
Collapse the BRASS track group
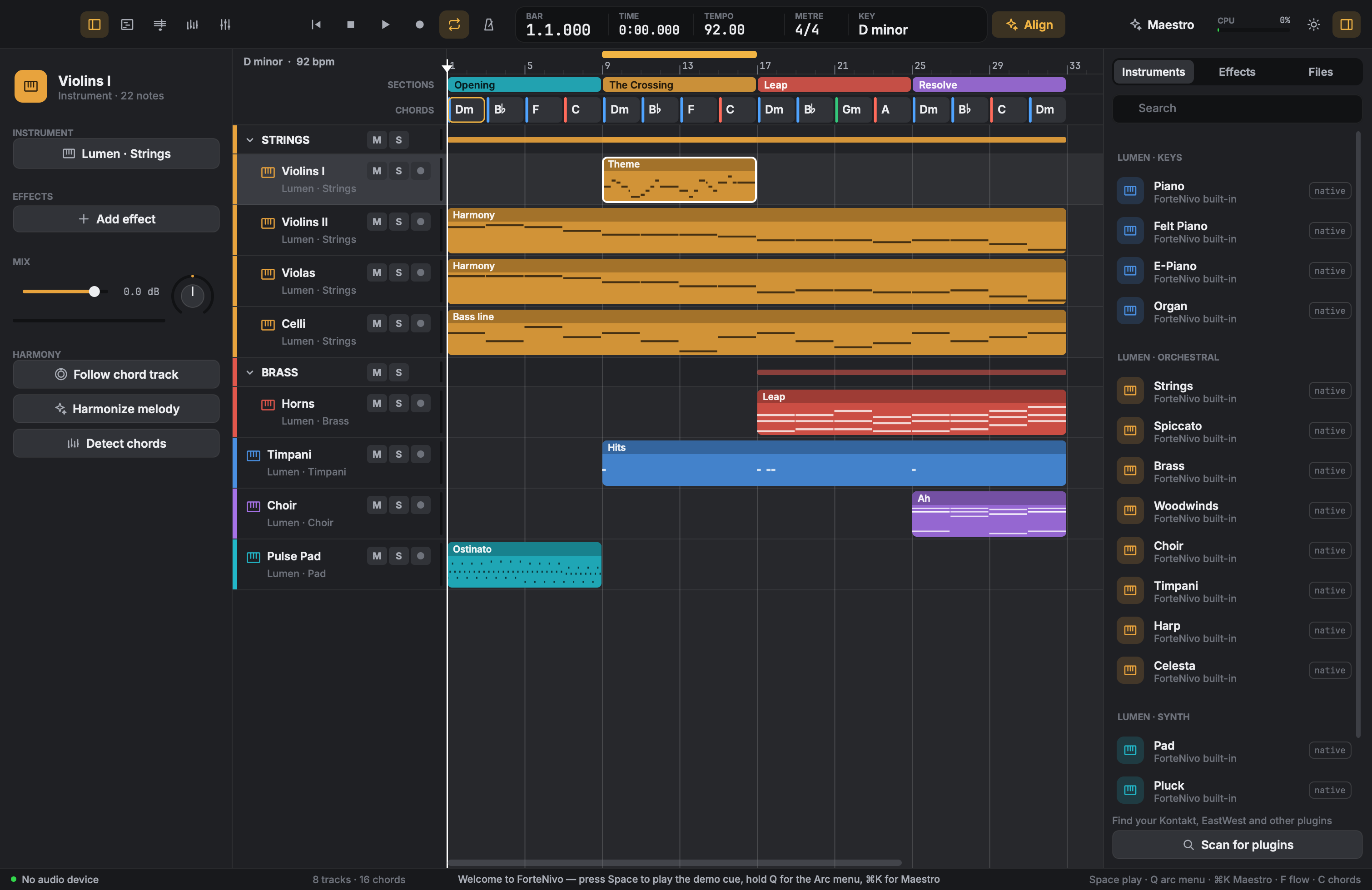(249, 373)
